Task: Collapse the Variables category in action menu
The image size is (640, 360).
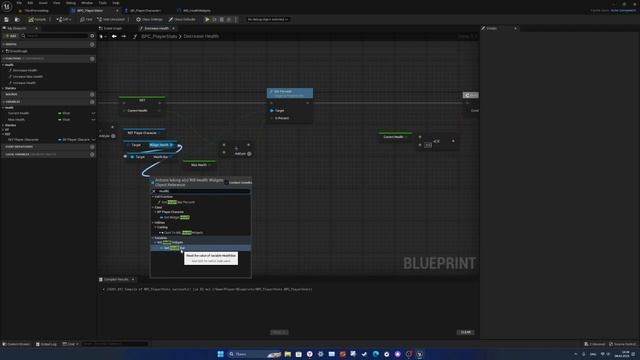Action: click(x=153, y=238)
